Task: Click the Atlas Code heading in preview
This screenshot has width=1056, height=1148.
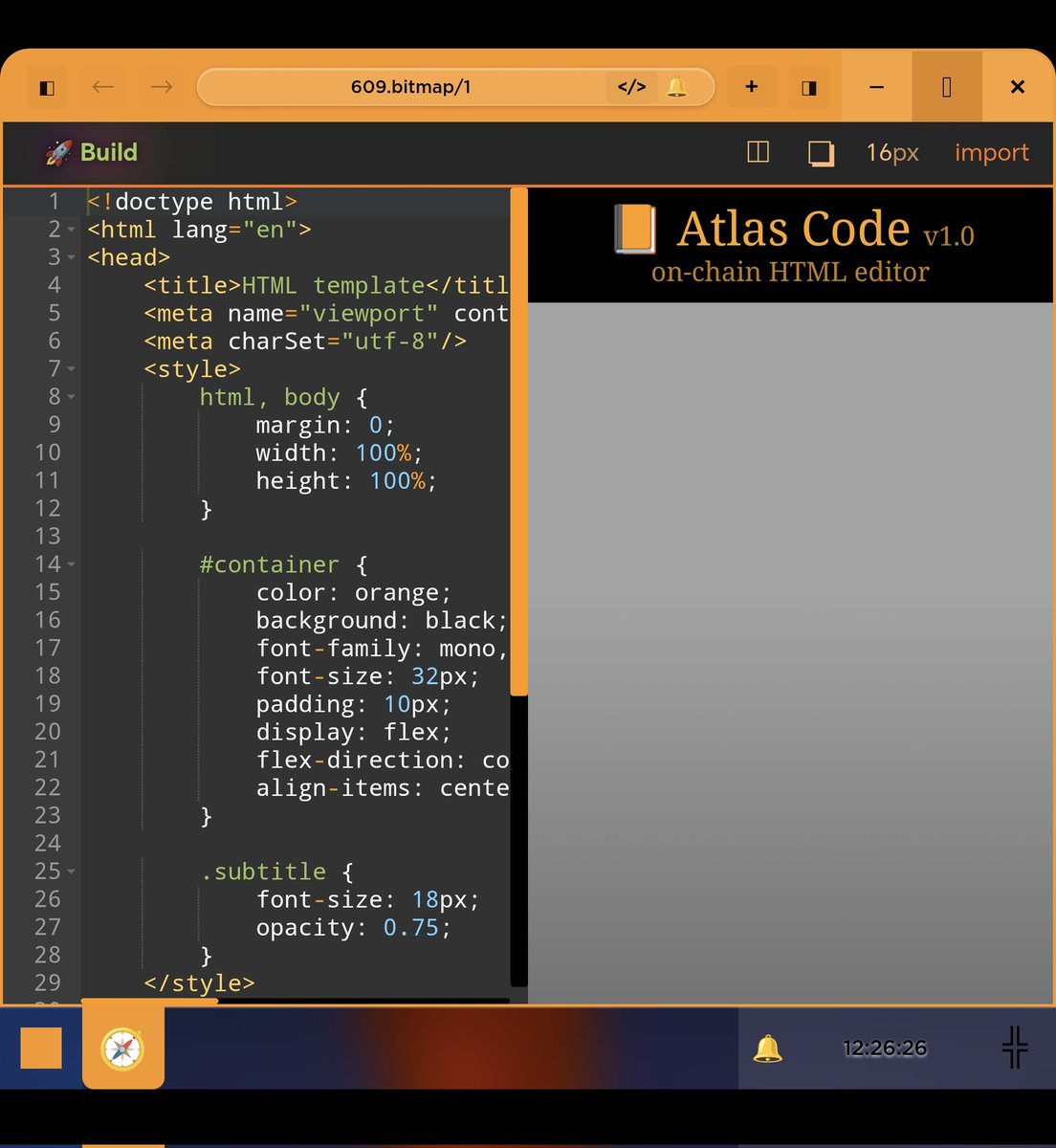Action: tap(794, 230)
